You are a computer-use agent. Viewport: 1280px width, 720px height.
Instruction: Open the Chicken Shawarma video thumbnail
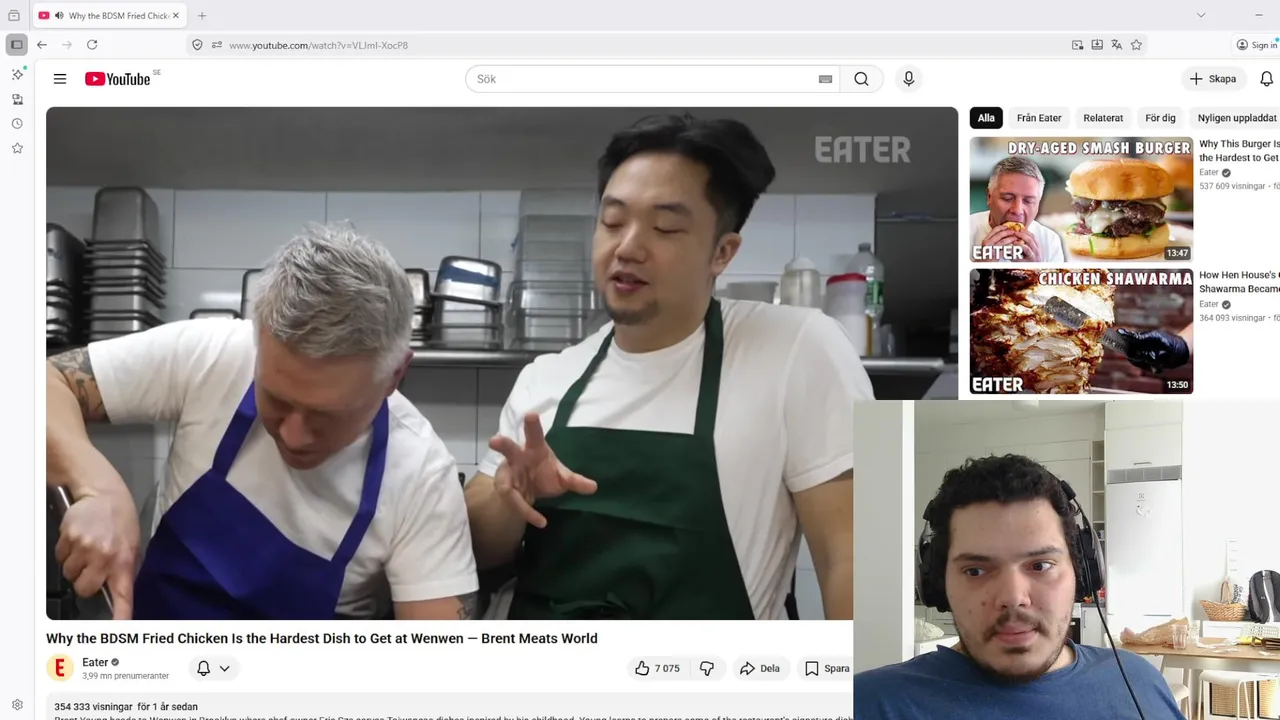click(1081, 331)
